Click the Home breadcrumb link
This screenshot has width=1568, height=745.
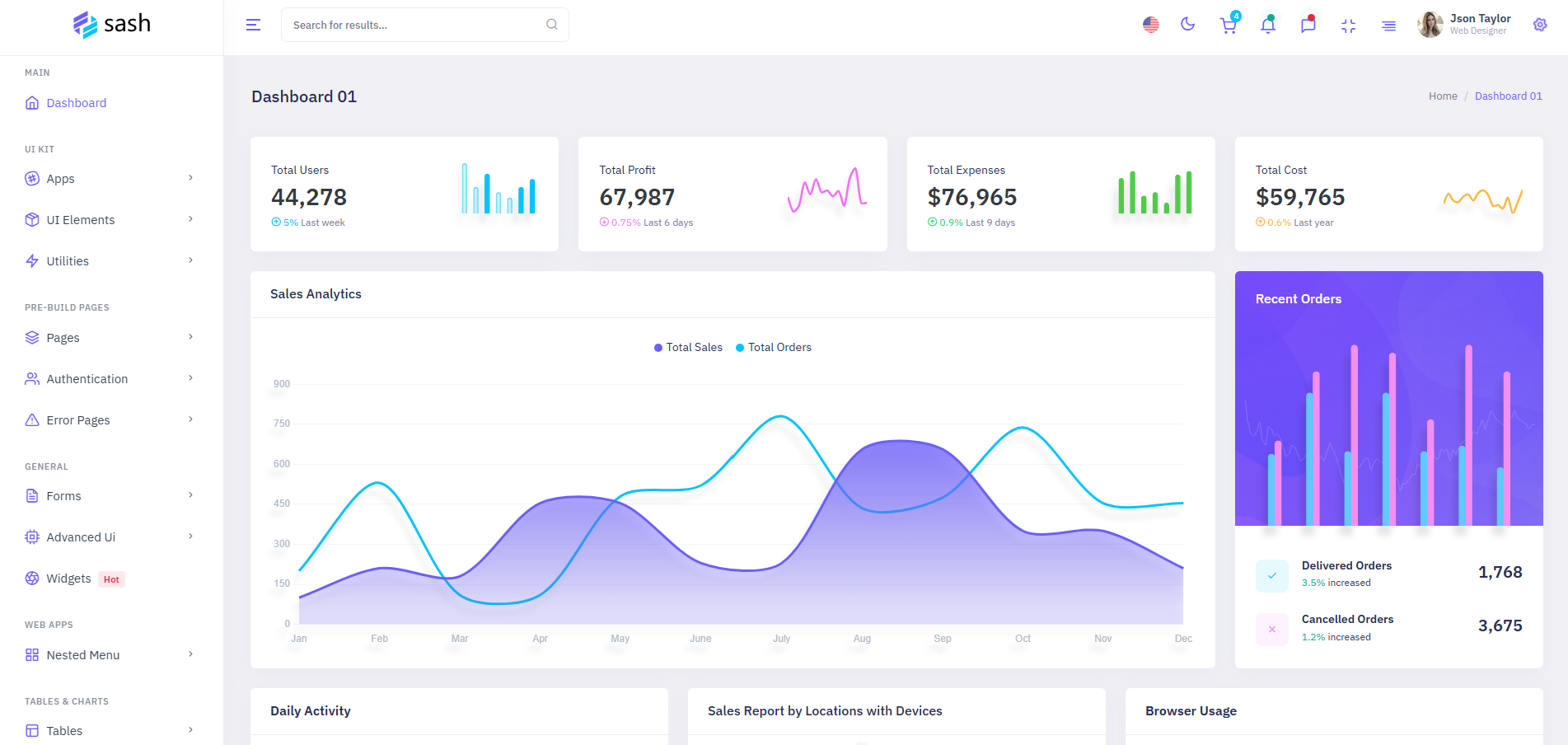pyautogui.click(x=1443, y=96)
